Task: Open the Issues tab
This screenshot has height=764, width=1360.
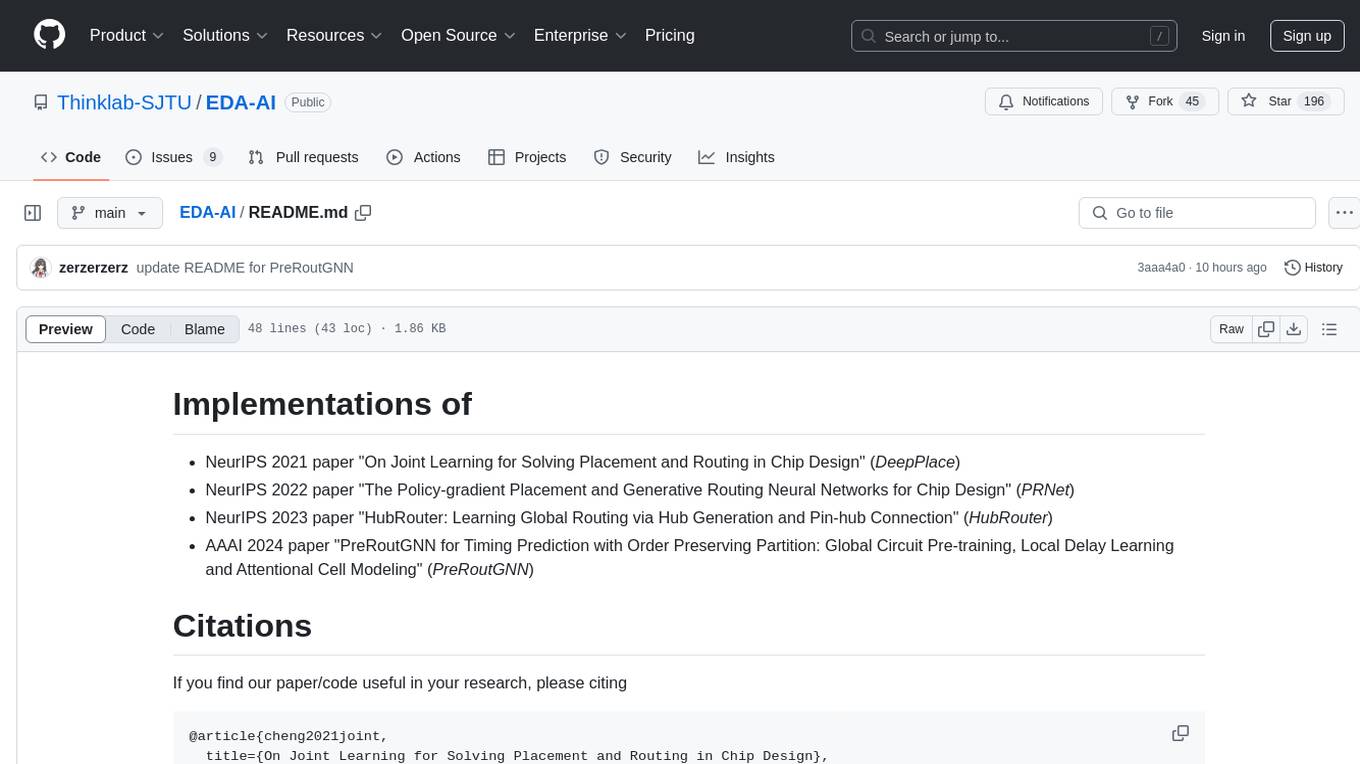Action: (x=174, y=157)
